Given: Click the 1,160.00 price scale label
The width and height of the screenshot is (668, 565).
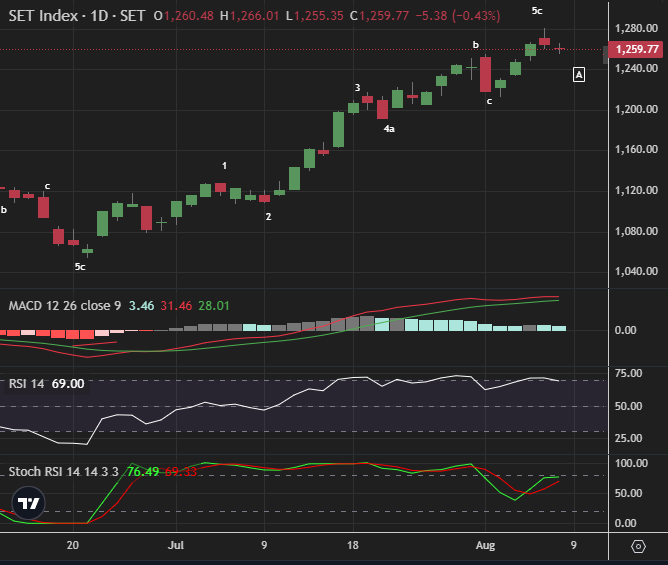Looking at the screenshot, I should [x=636, y=149].
